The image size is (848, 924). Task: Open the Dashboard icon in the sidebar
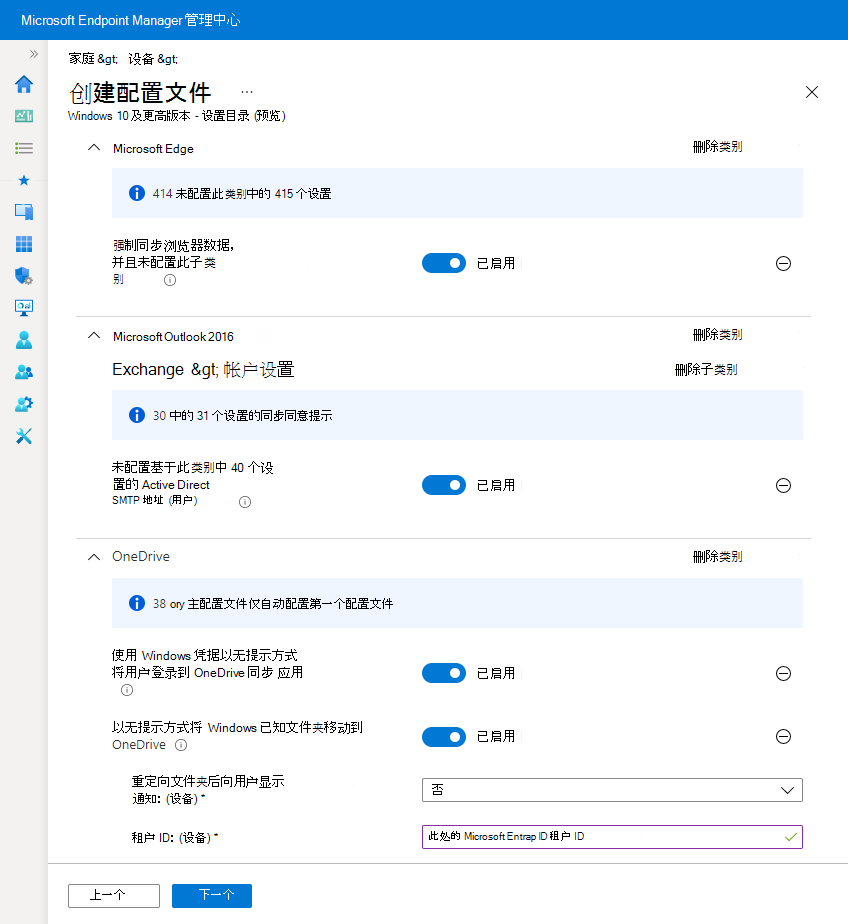24,116
